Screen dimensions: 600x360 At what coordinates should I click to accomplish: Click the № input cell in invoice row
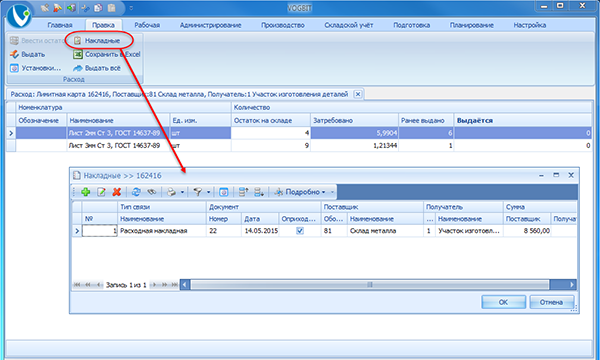pos(99,231)
